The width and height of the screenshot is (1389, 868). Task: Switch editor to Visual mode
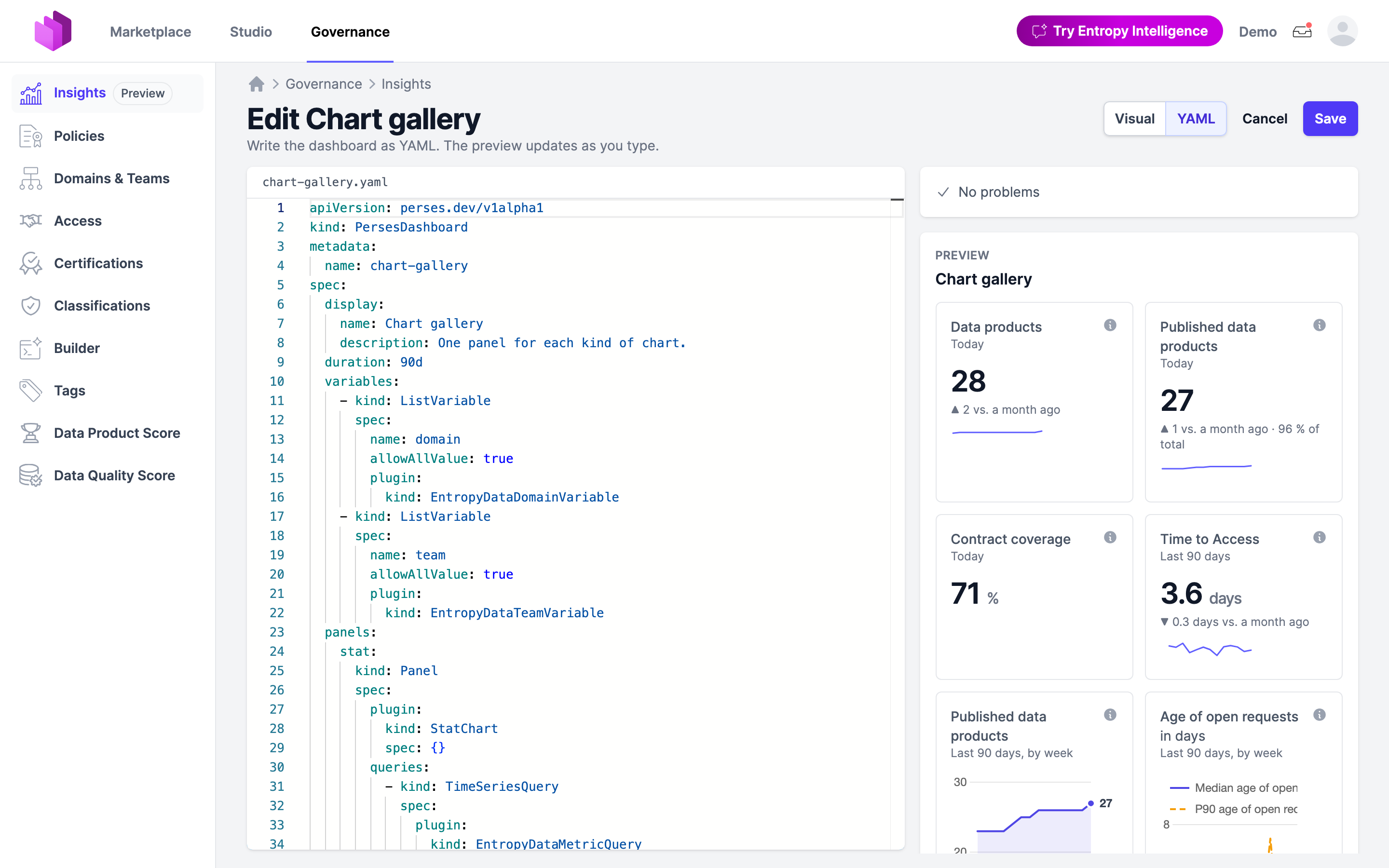click(1135, 119)
